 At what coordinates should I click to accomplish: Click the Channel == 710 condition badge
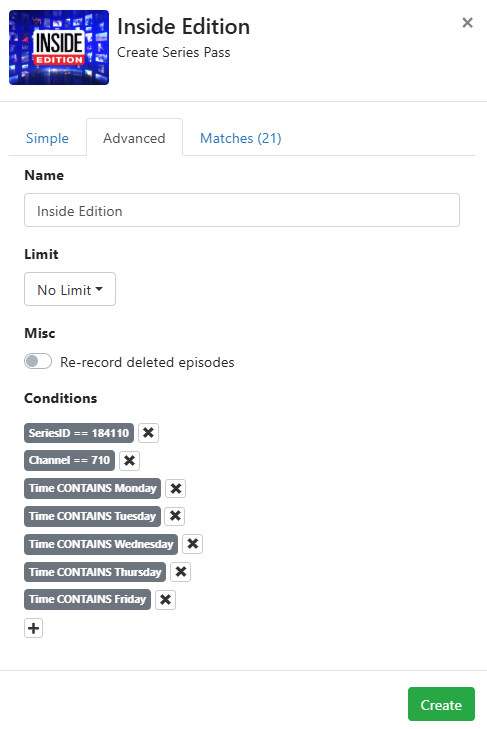pyautogui.click(x=69, y=461)
